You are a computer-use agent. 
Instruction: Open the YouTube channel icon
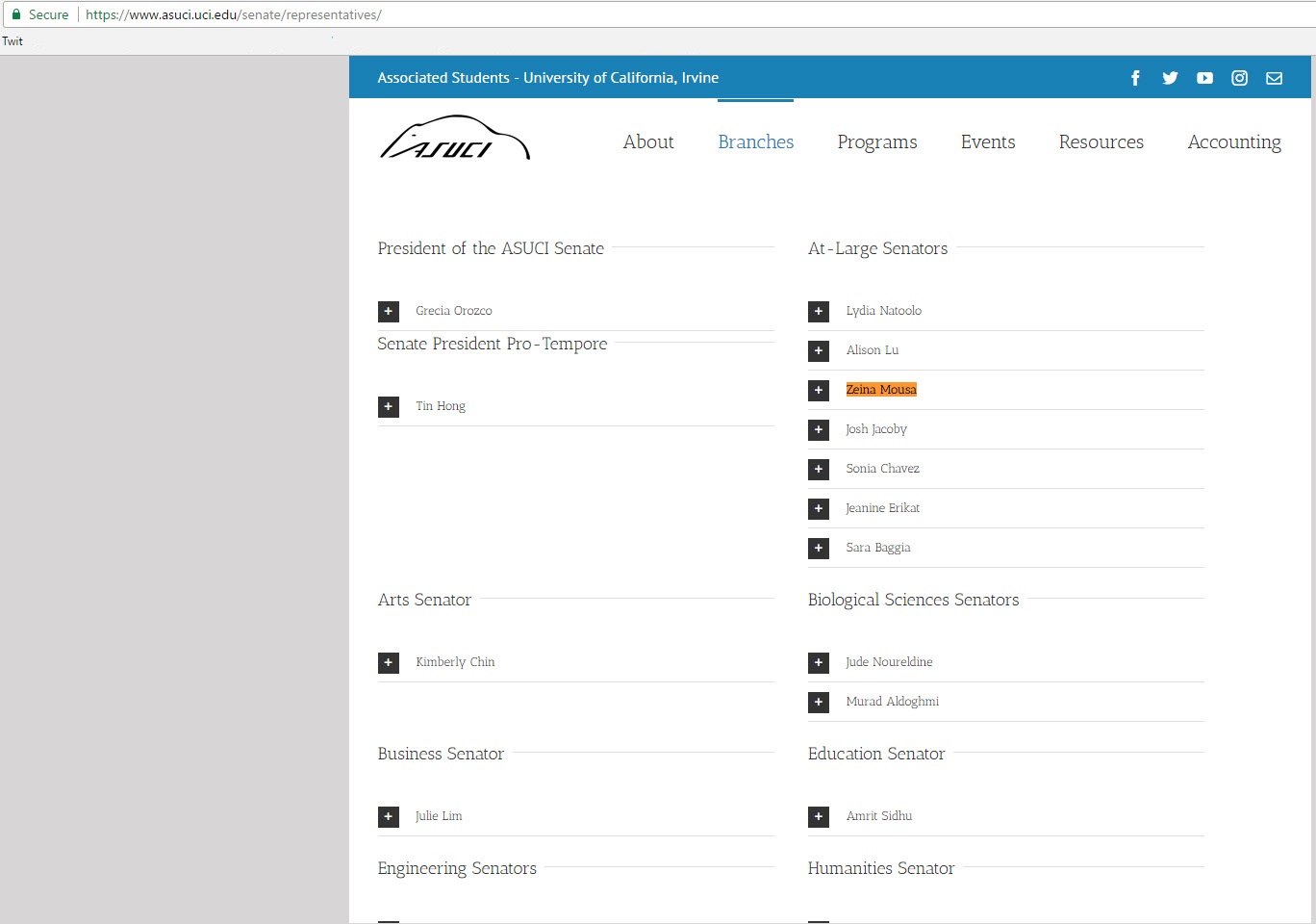(x=1204, y=78)
